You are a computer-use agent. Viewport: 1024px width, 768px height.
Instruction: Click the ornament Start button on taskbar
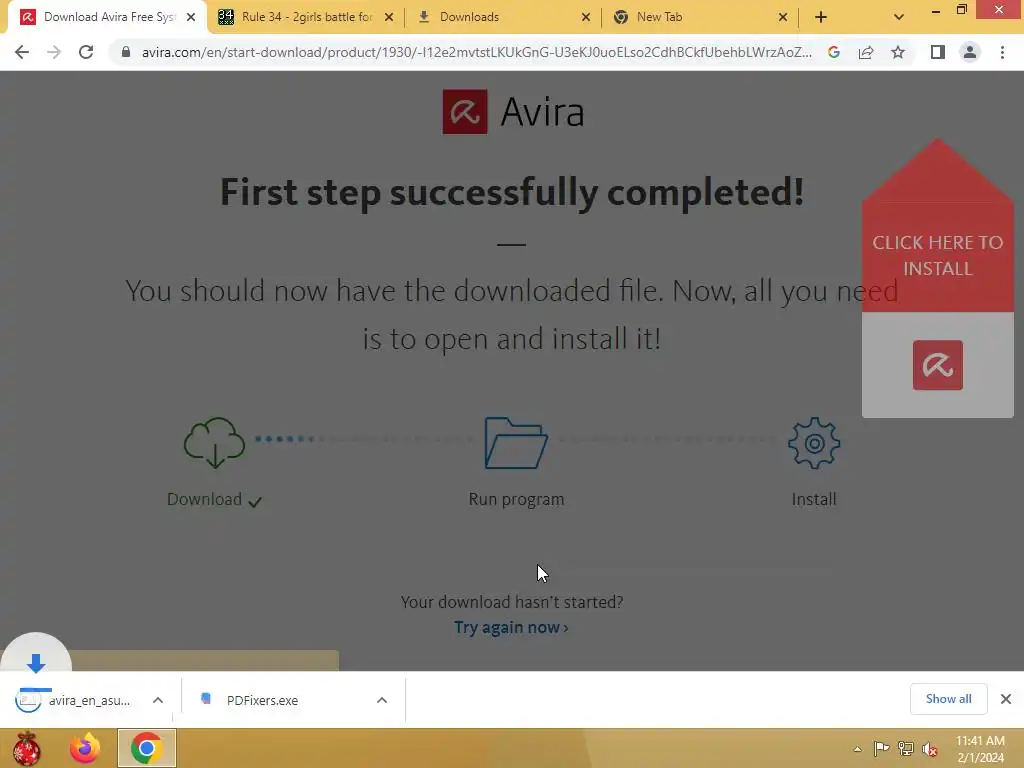coord(26,748)
